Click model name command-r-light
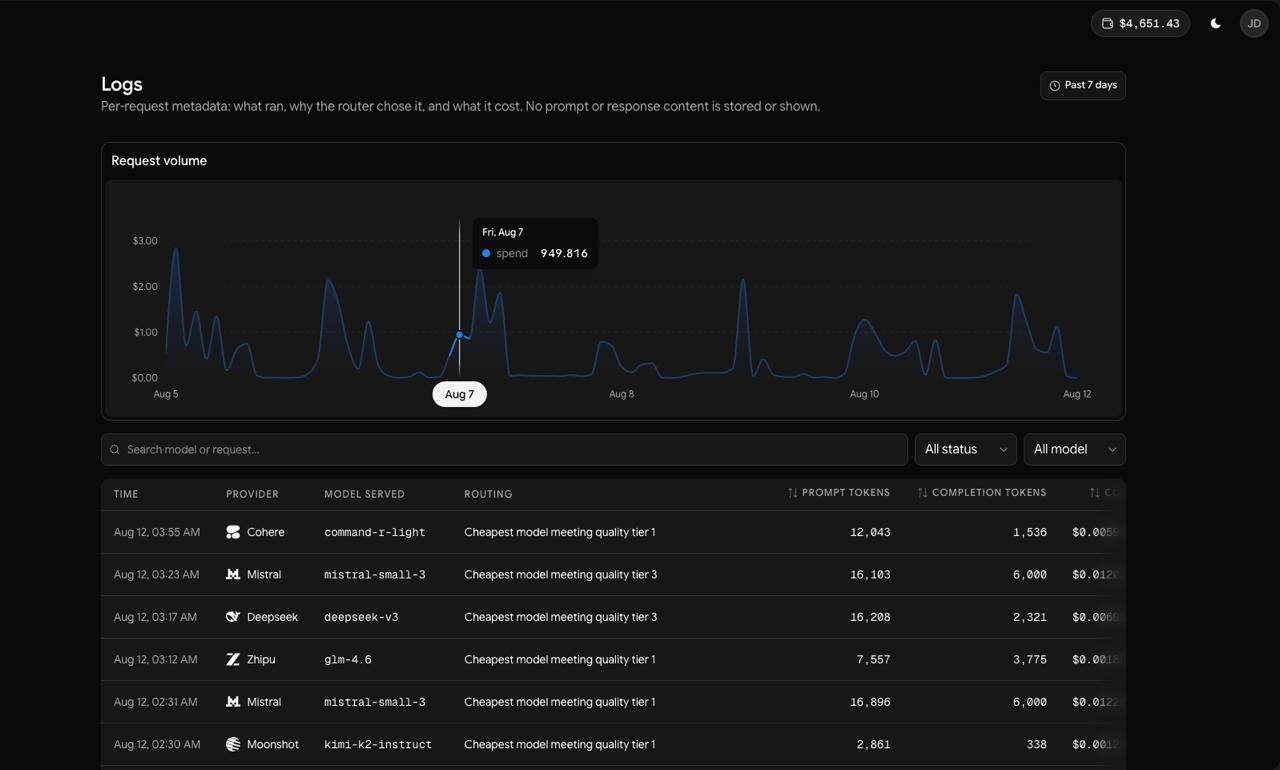The image size is (1280, 770). 375,532
